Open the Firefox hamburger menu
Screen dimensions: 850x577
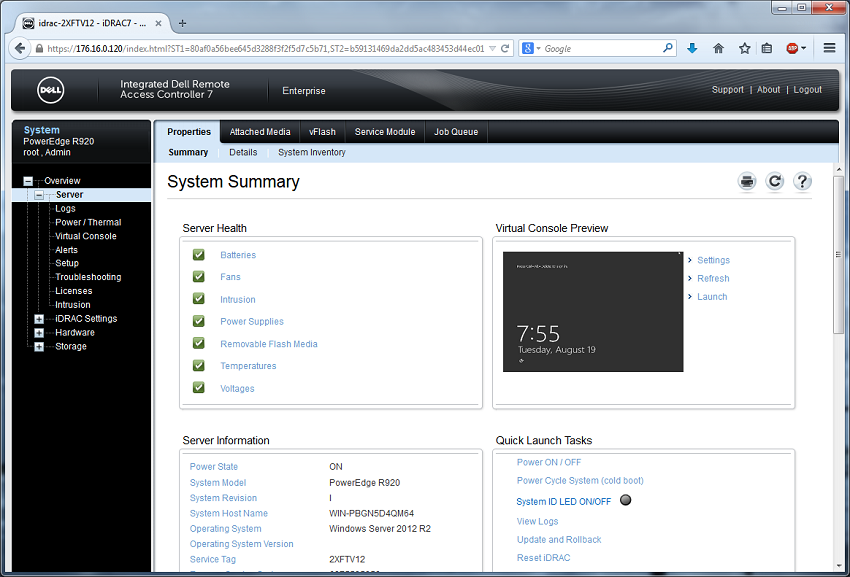[x=829, y=48]
